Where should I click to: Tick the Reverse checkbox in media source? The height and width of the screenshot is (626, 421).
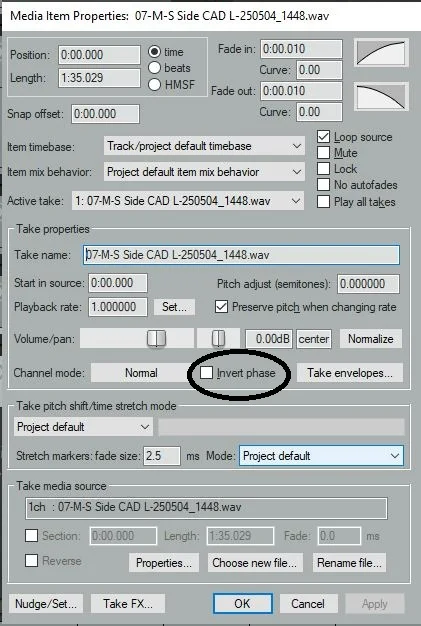click(32, 561)
